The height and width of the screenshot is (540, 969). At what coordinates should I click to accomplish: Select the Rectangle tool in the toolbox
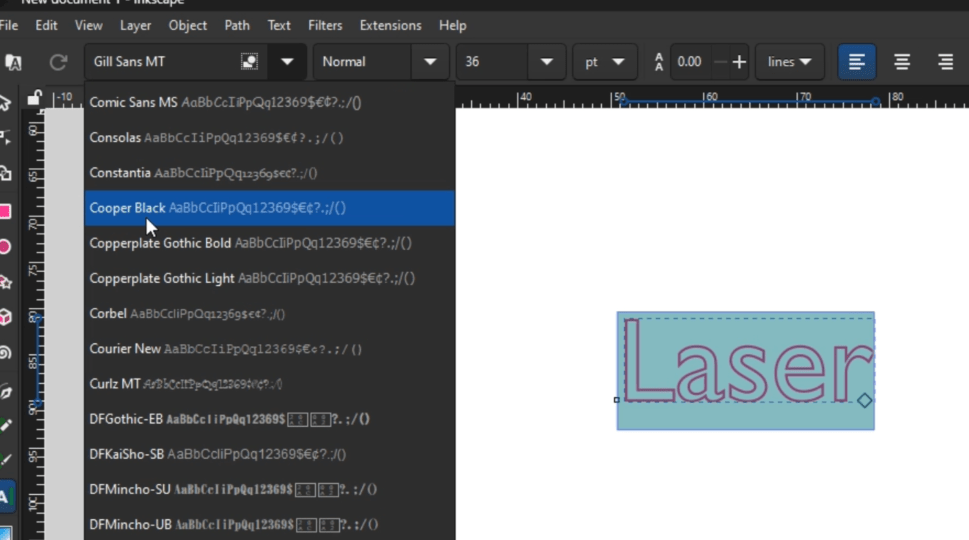[x=5, y=211]
